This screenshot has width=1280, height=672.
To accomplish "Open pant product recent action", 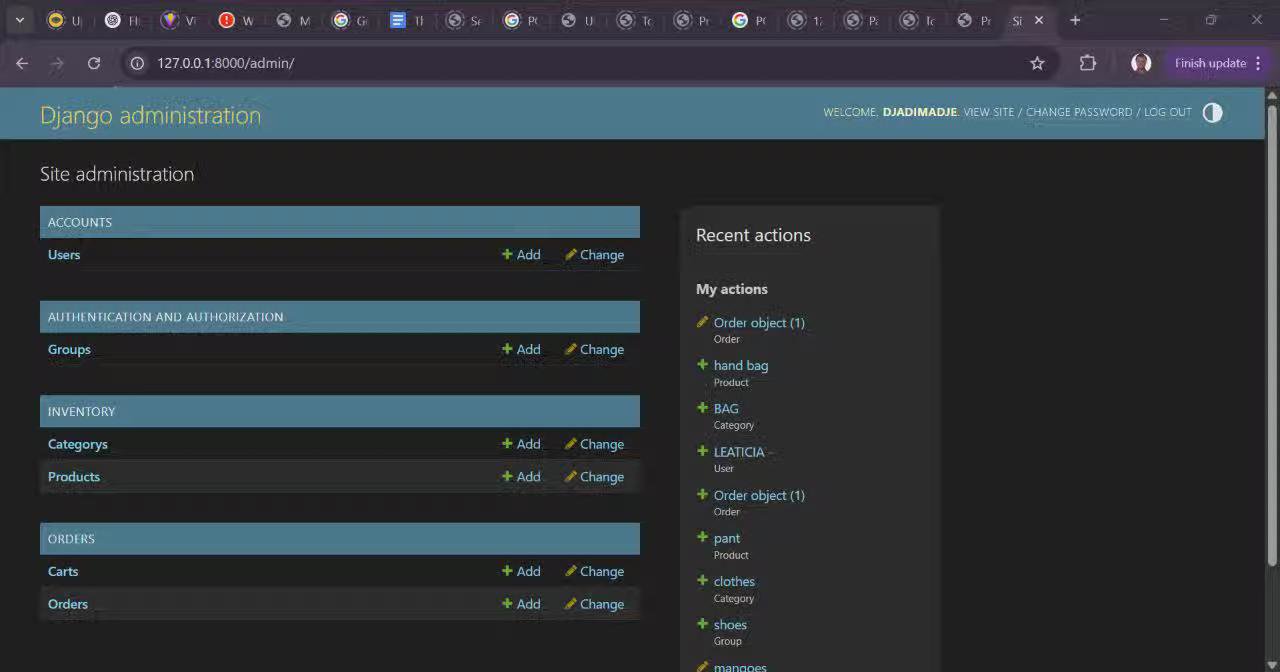I will click(x=727, y=539).
